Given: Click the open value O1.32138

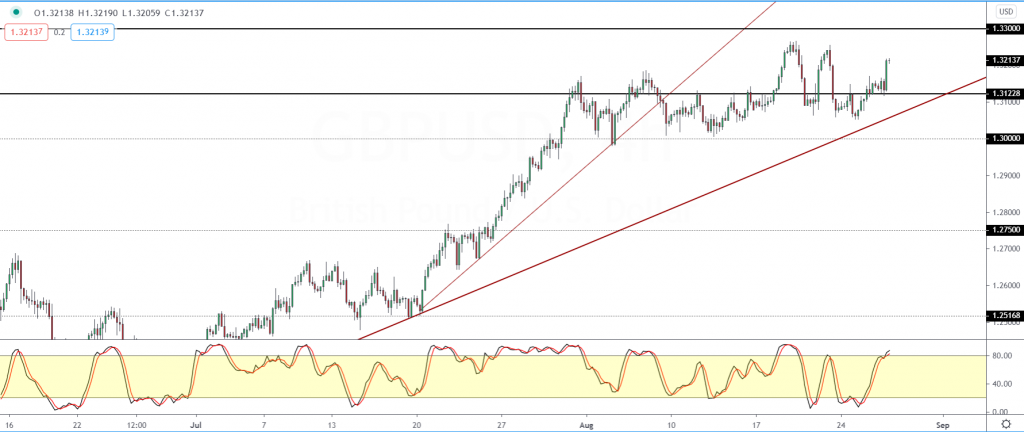Looking at the screenshot, I should coord(56,12).
